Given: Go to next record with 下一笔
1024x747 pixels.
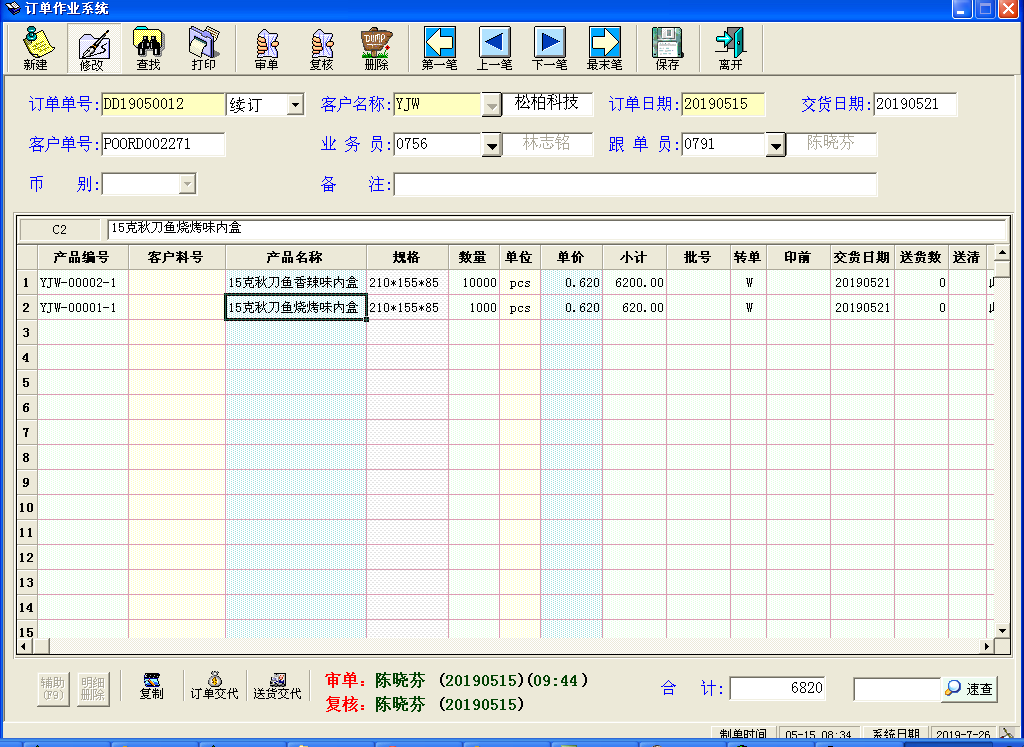Looking at the screenshot, I should (x=549, y=48).
